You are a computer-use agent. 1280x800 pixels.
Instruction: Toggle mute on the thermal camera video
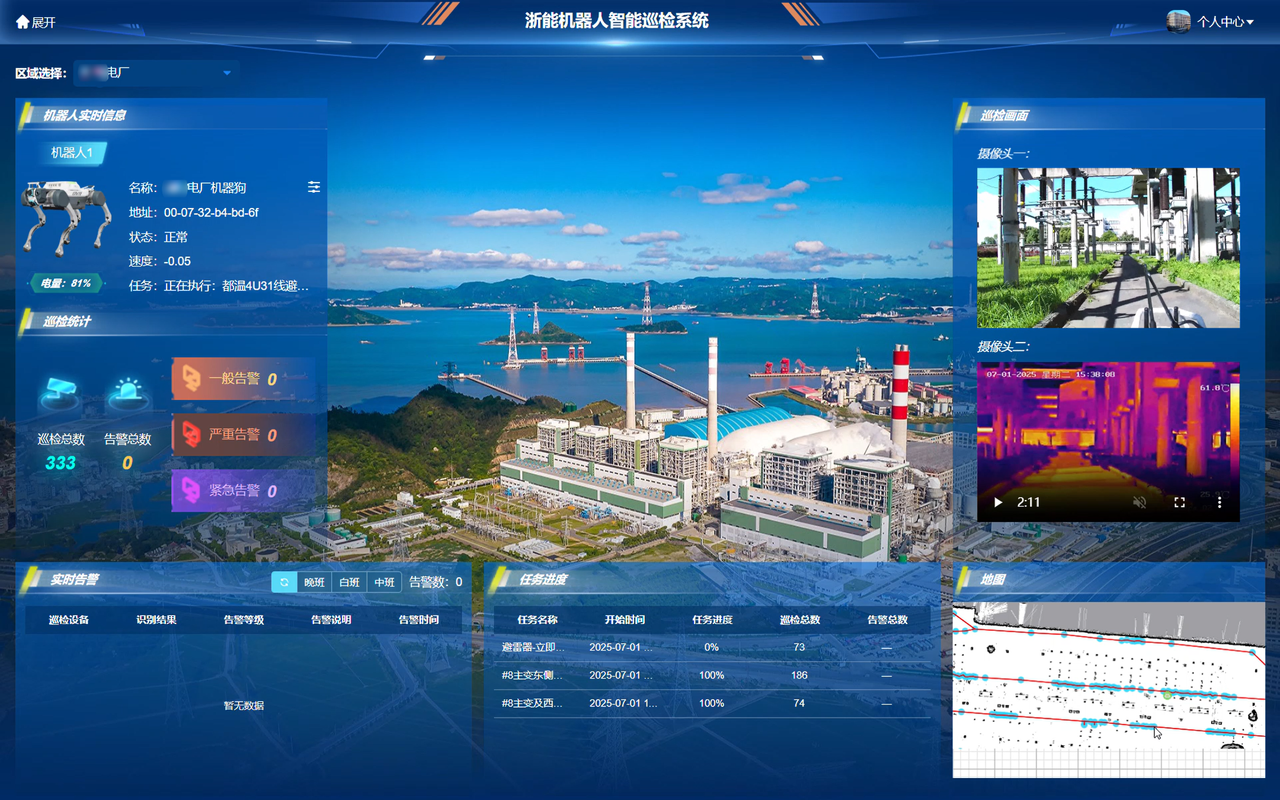pyautogui.click(x=1139, y=502)
